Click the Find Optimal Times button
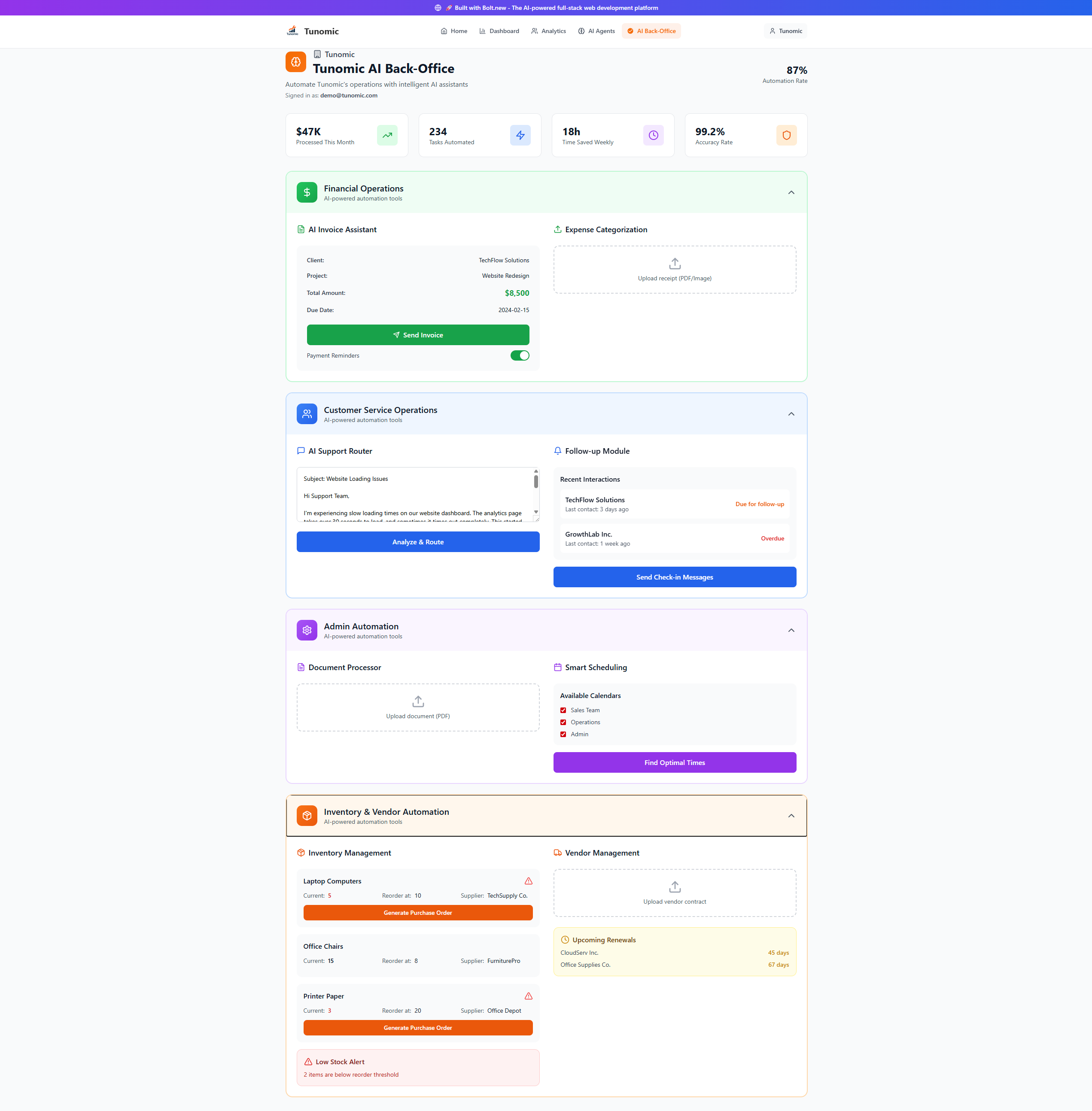This screenshot has height=1111, width=1092. [x=675, y=762]
